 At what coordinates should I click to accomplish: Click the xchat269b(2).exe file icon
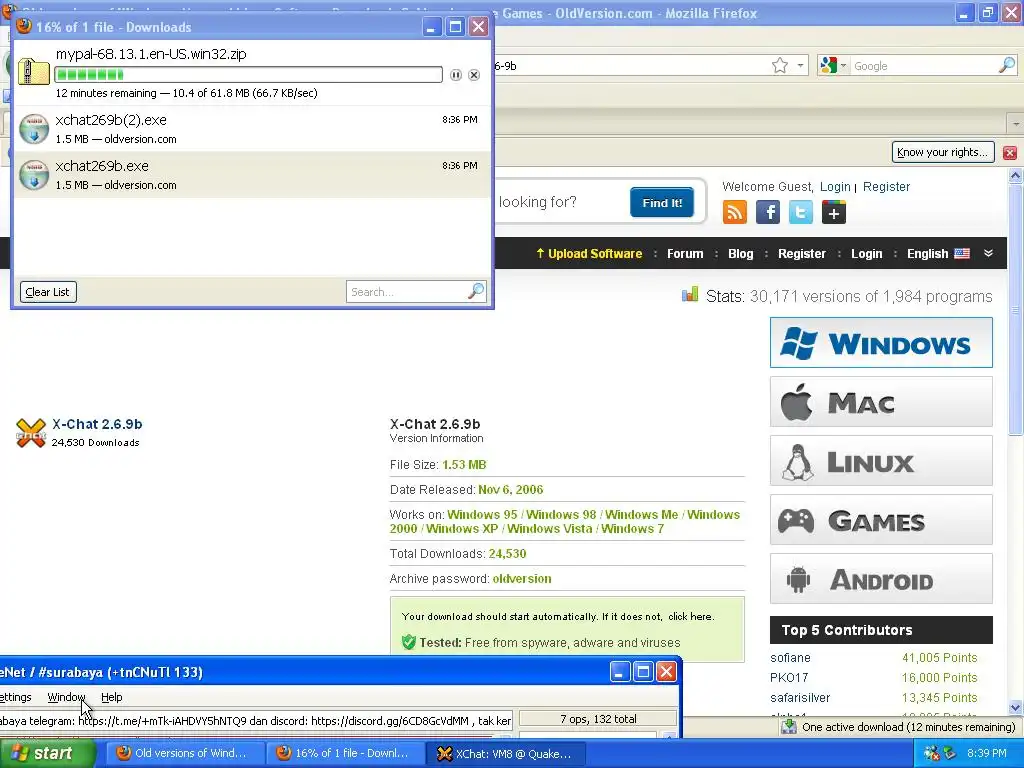click(x=33, y=129)
